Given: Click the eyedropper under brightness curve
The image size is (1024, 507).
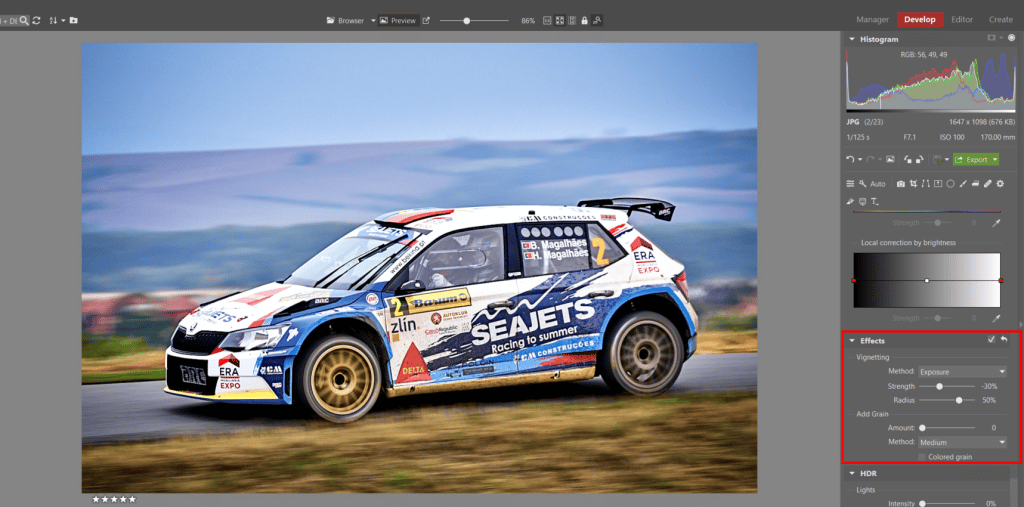Looking at the screenshot, I should tap(999, 318).
